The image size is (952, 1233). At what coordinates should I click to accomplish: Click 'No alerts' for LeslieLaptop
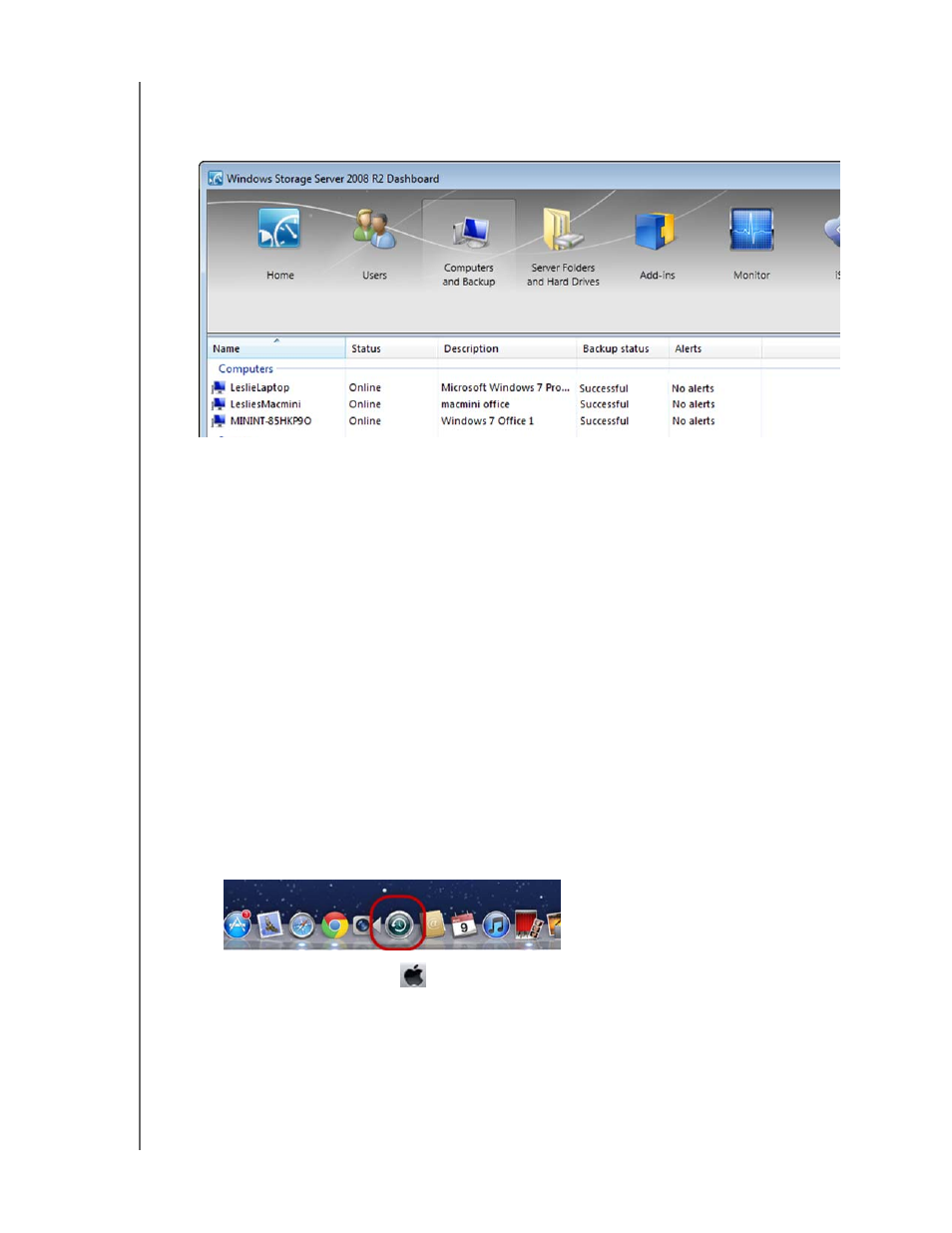[x=694, y=388]
